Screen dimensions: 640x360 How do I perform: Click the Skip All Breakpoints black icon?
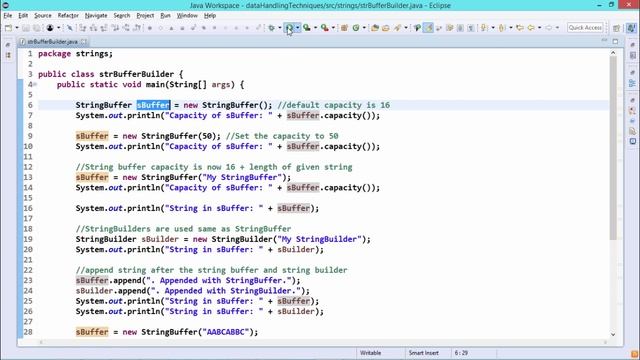pos(50,28)
